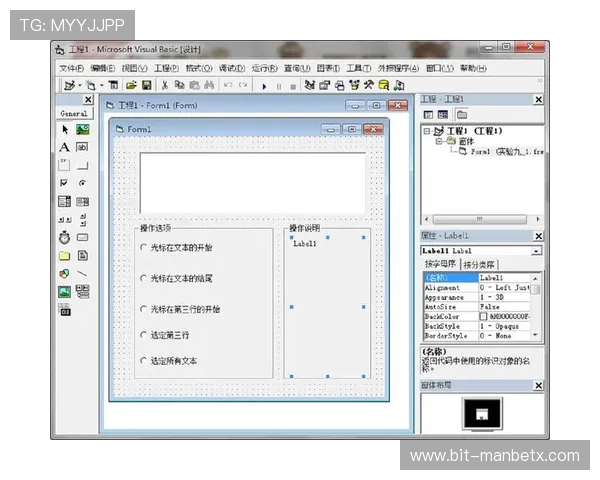Select the Data control in the toolbox
The height and width of the screenshot is (480, 600).
click(x=83, y=291)
